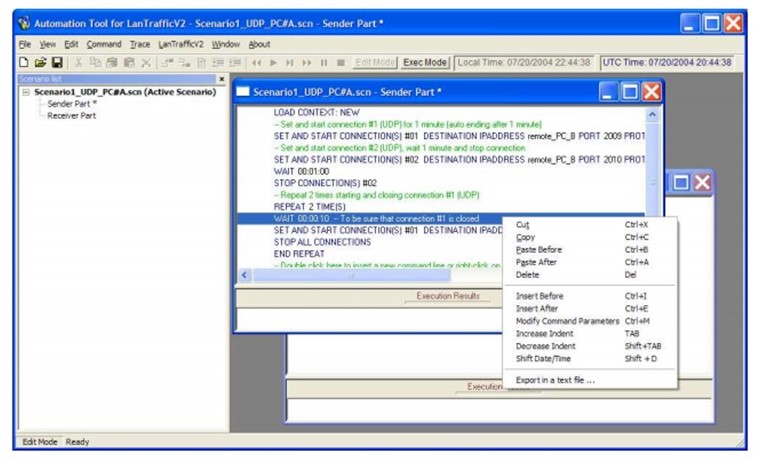This screenshot has width=759, height=461.
Task: Click the Pause execution icon
Action: 324,62
